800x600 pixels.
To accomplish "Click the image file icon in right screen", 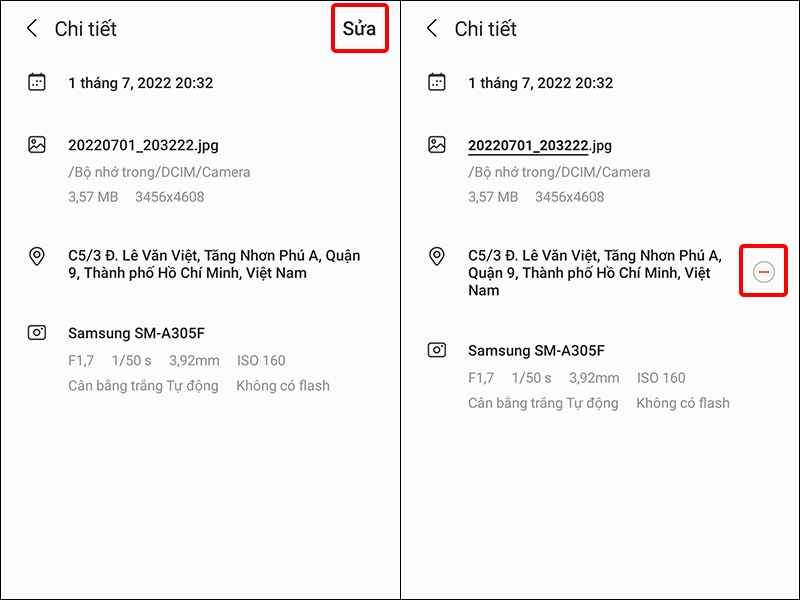I will click(437, 145).
